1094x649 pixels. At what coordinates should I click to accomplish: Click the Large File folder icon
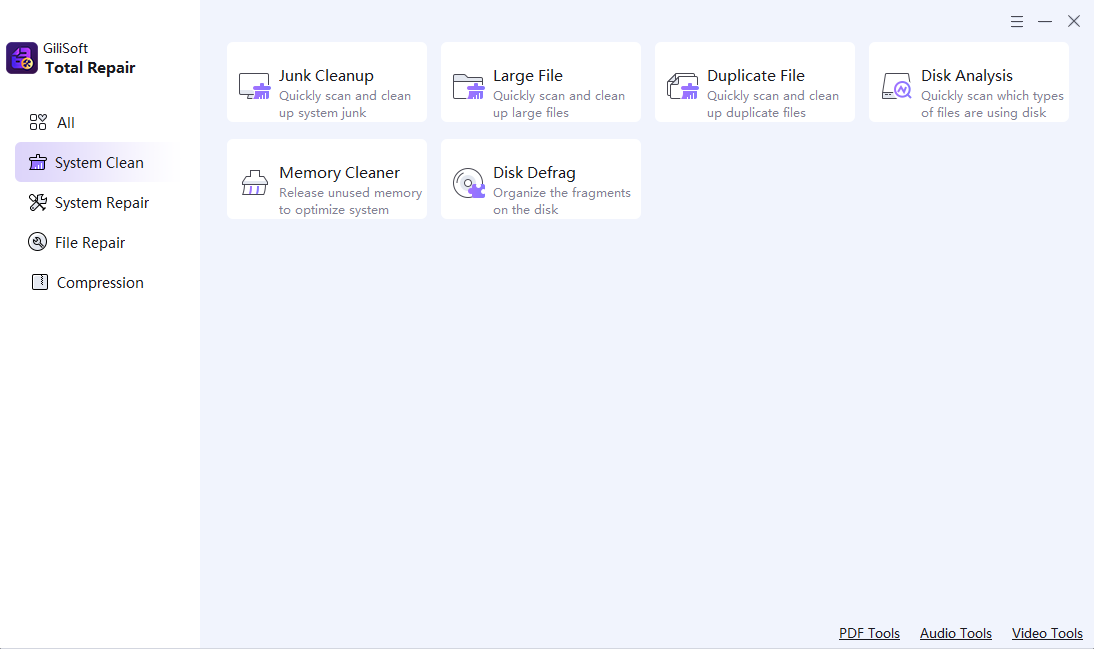coord(468,86)
